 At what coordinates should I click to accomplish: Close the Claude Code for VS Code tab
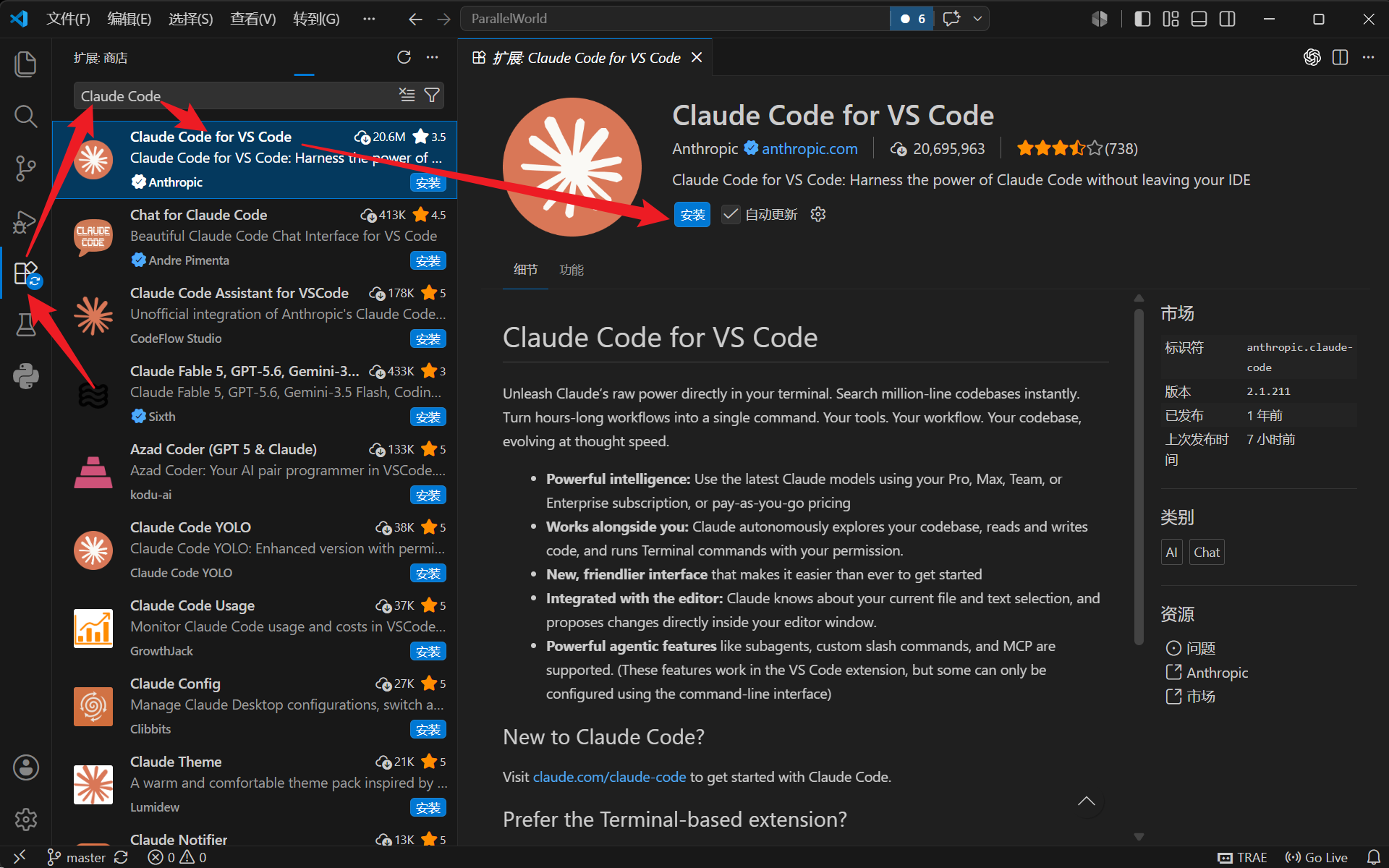click(697, 57)
